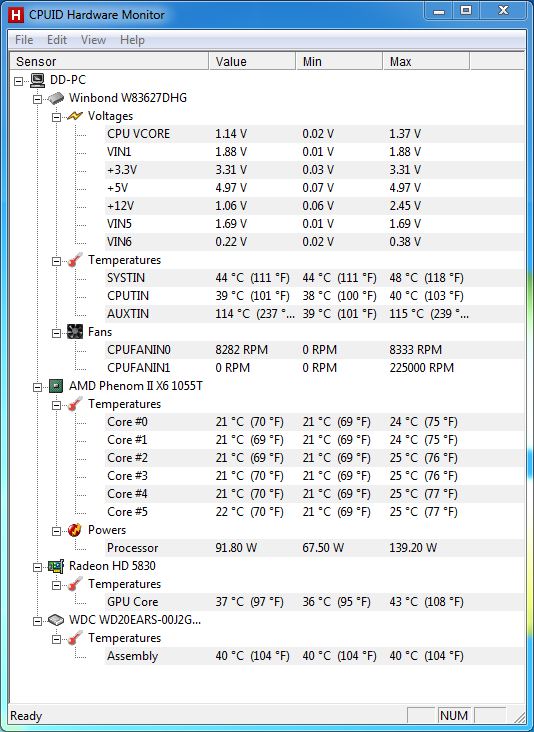
Task: Click the window resize grip corner
Action: click(x=519, y=717)
